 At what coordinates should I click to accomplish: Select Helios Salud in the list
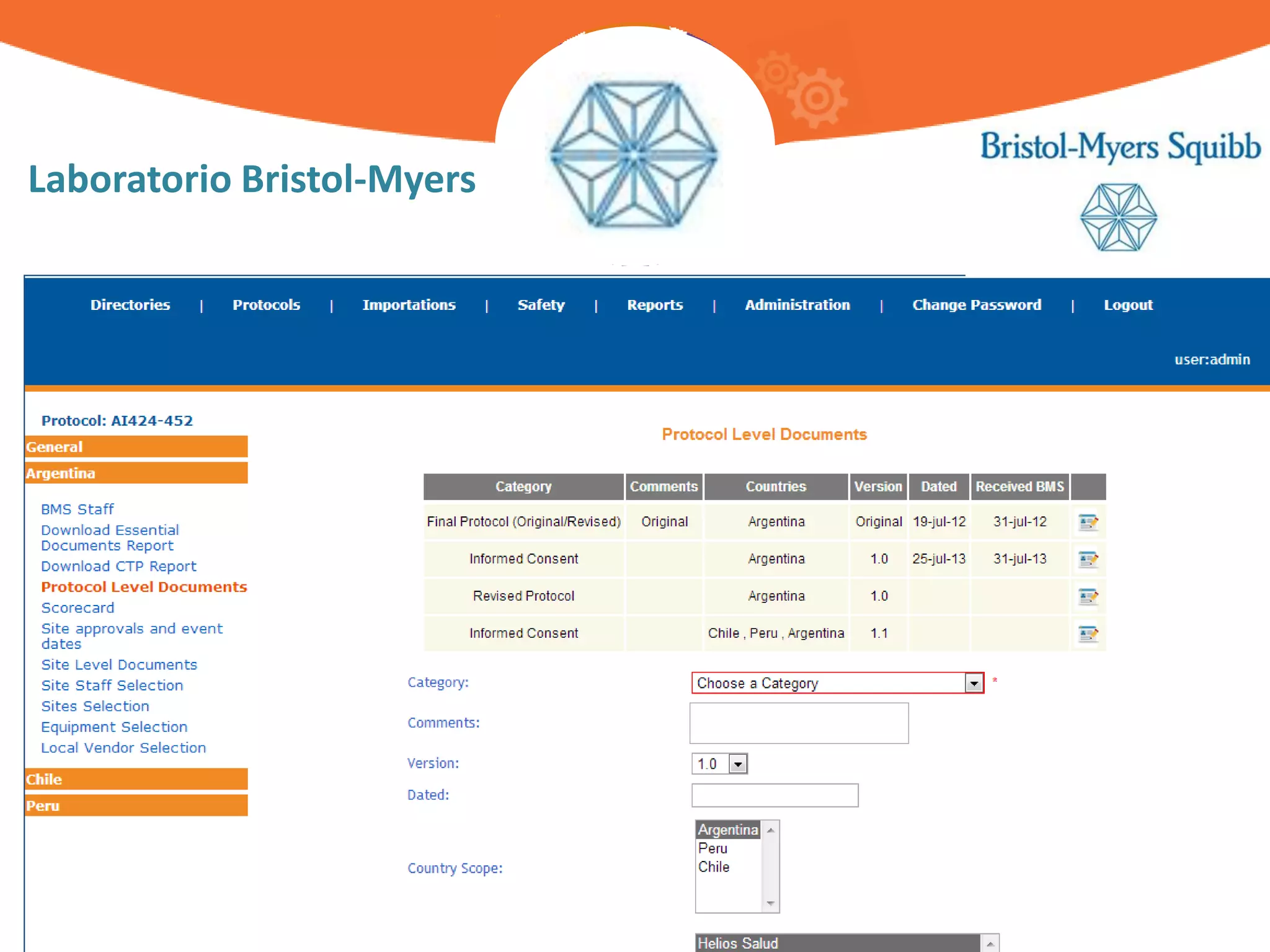837,943
